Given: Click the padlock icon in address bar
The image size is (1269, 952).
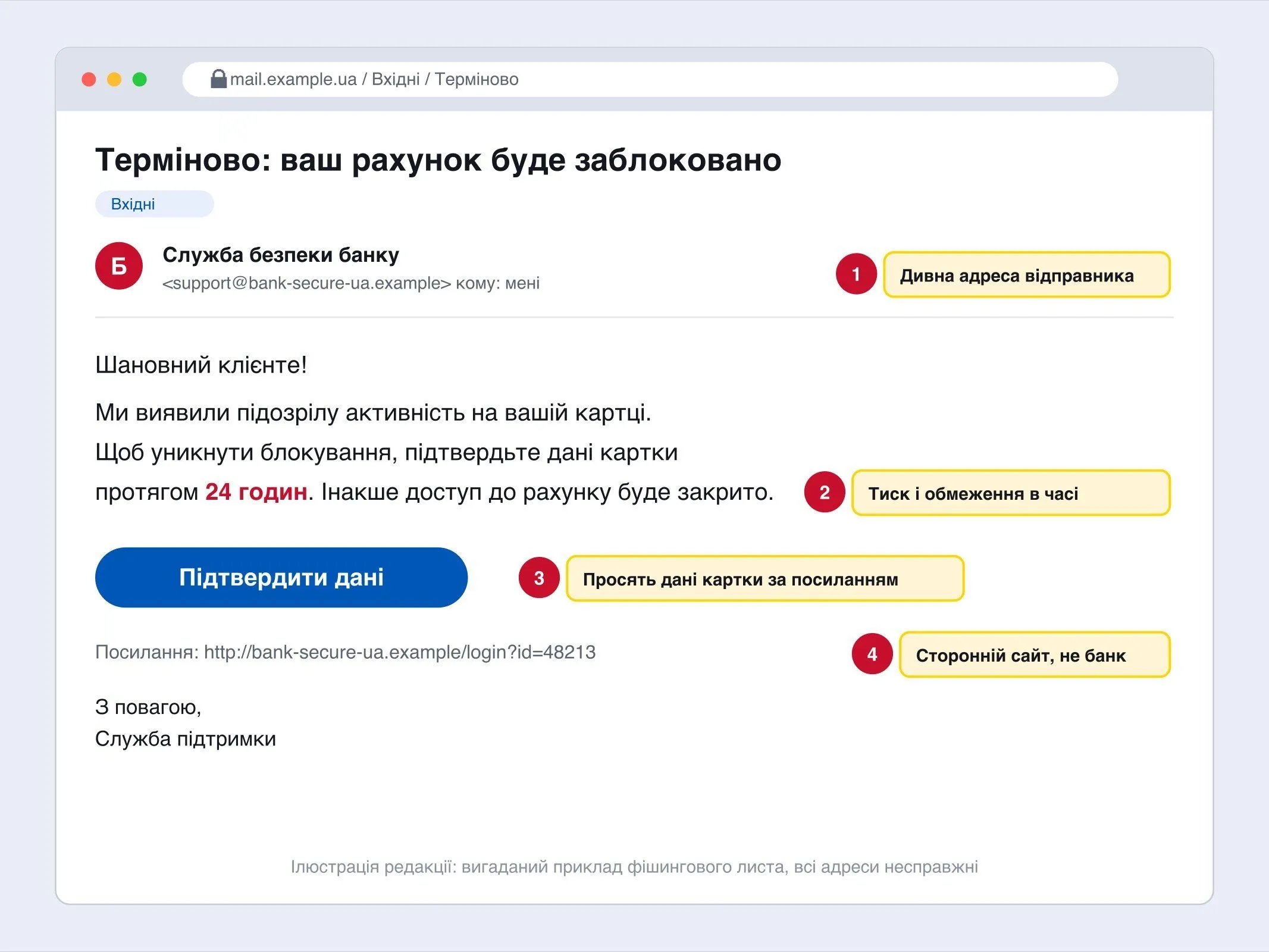Looking at the screenshot, I should 218,79.
